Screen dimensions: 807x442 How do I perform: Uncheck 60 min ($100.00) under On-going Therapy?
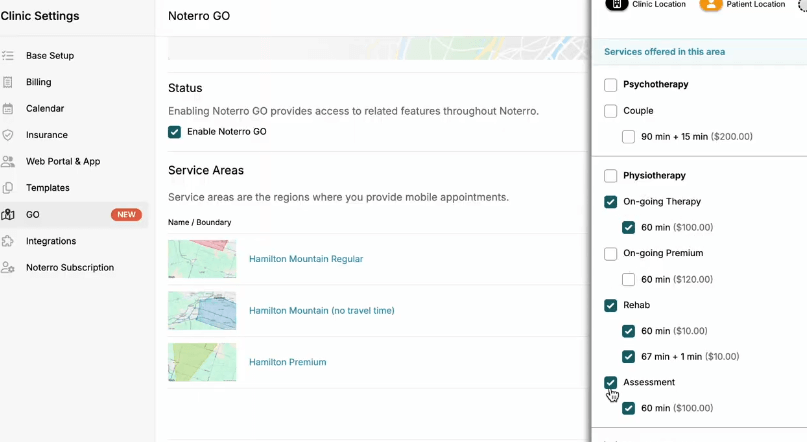(x=628, y=227)
